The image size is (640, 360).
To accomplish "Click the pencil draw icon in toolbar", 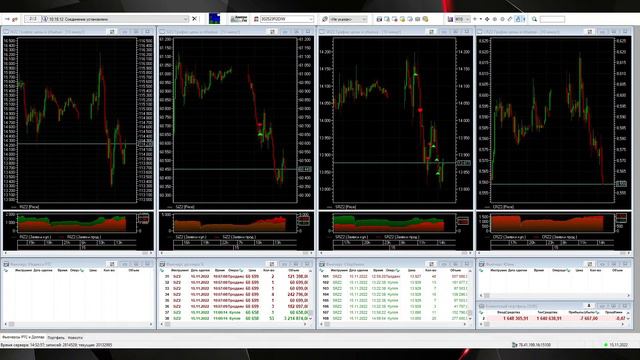I will [x=510, y=19].
